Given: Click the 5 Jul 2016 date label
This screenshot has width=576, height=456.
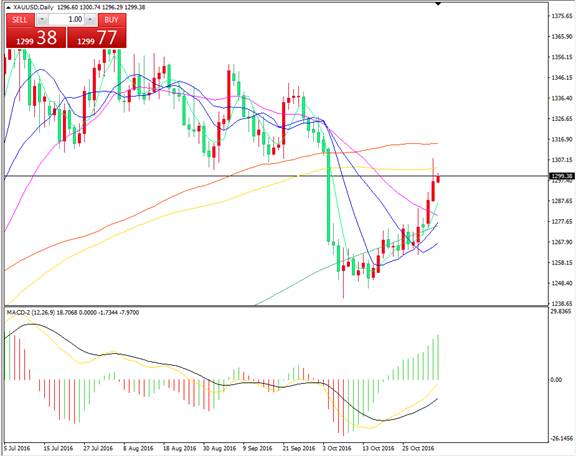Looking at the screenshot, I should pos(17,449).
